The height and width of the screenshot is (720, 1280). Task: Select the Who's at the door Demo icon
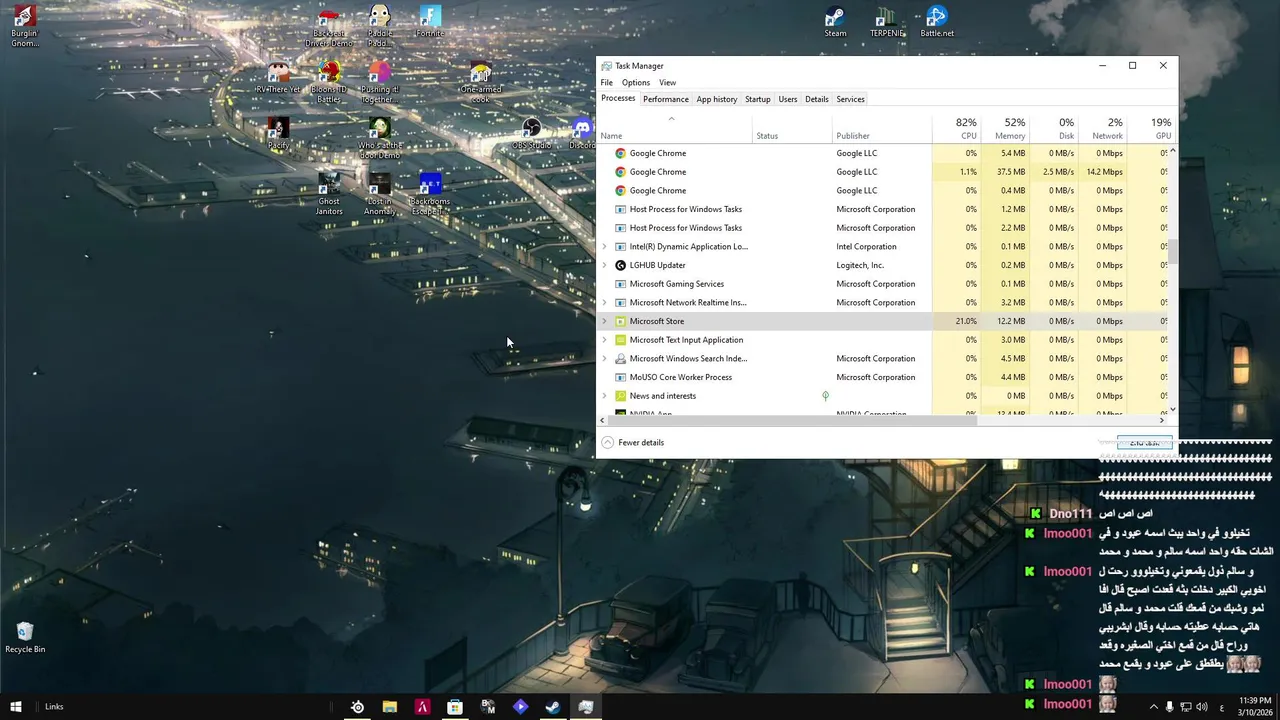[379, 139]
